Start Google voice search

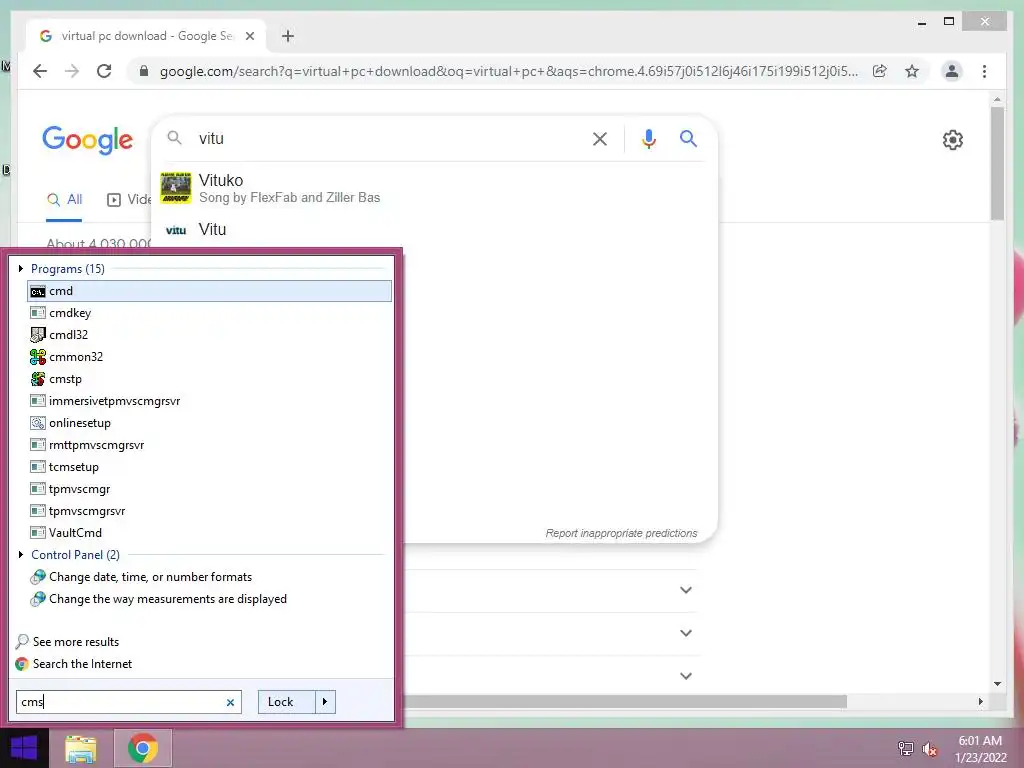[648, 139]
